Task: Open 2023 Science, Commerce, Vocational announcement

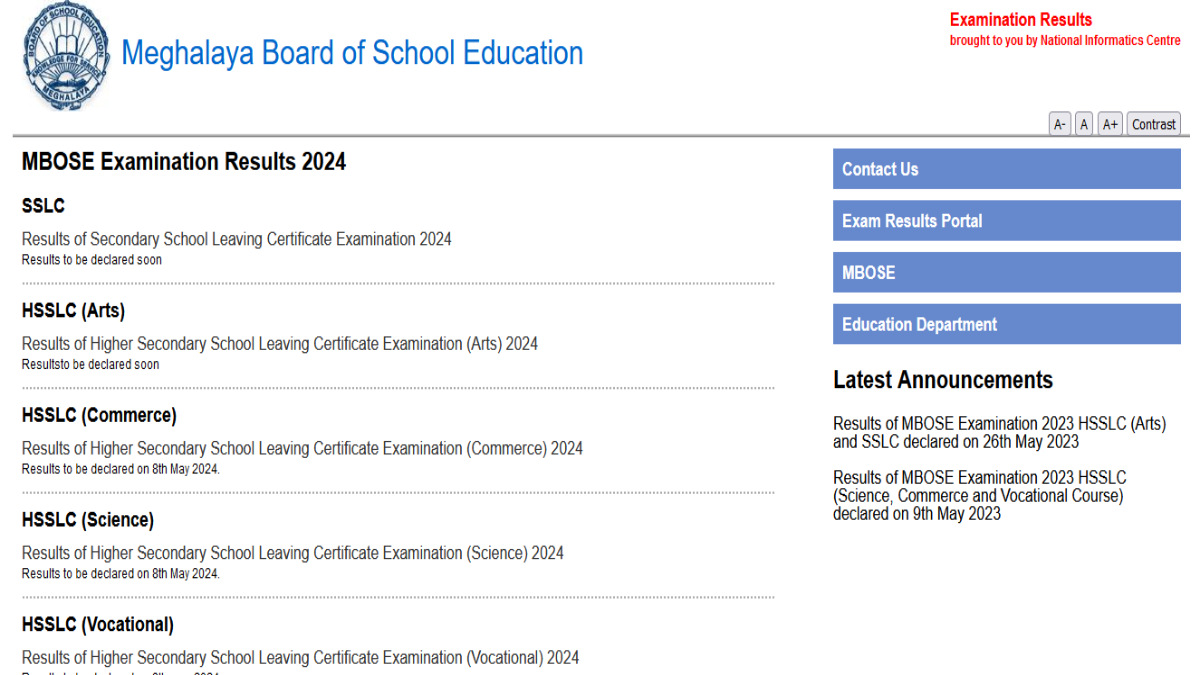Action: [979, 496]
